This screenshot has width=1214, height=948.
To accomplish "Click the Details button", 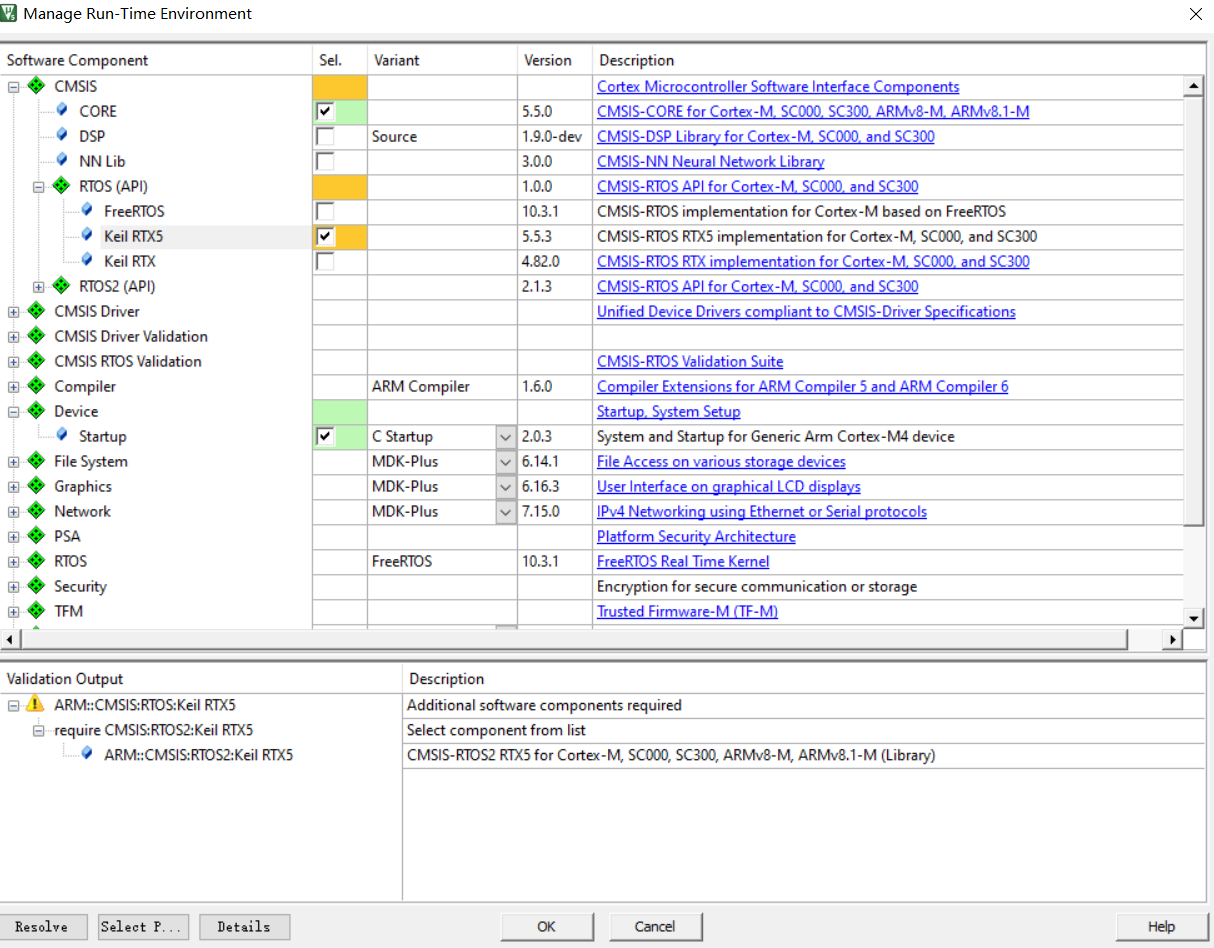I will pos(244,927).
